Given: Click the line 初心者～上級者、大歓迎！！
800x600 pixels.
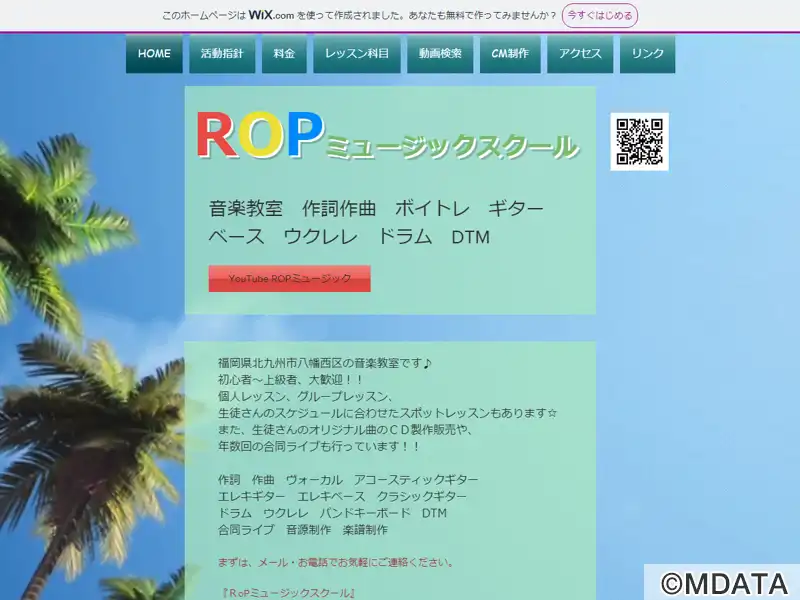Looking at the screenshot, I should [290, 380].
